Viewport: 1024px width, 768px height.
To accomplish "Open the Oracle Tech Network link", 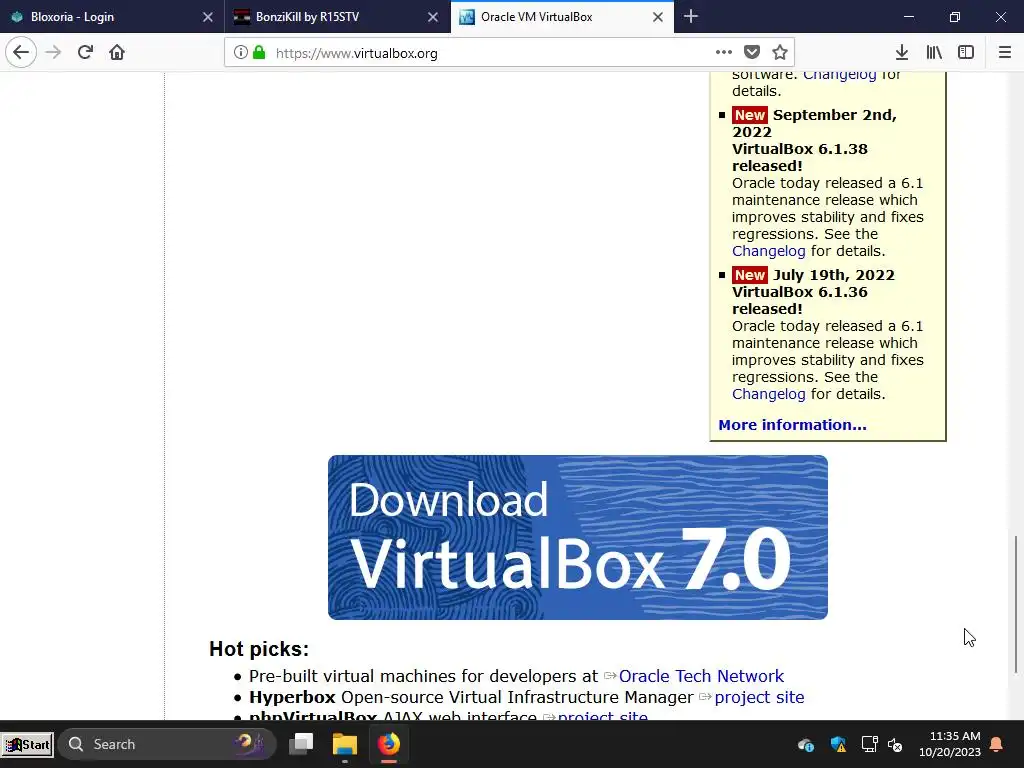I will click(x=701, y=676).
